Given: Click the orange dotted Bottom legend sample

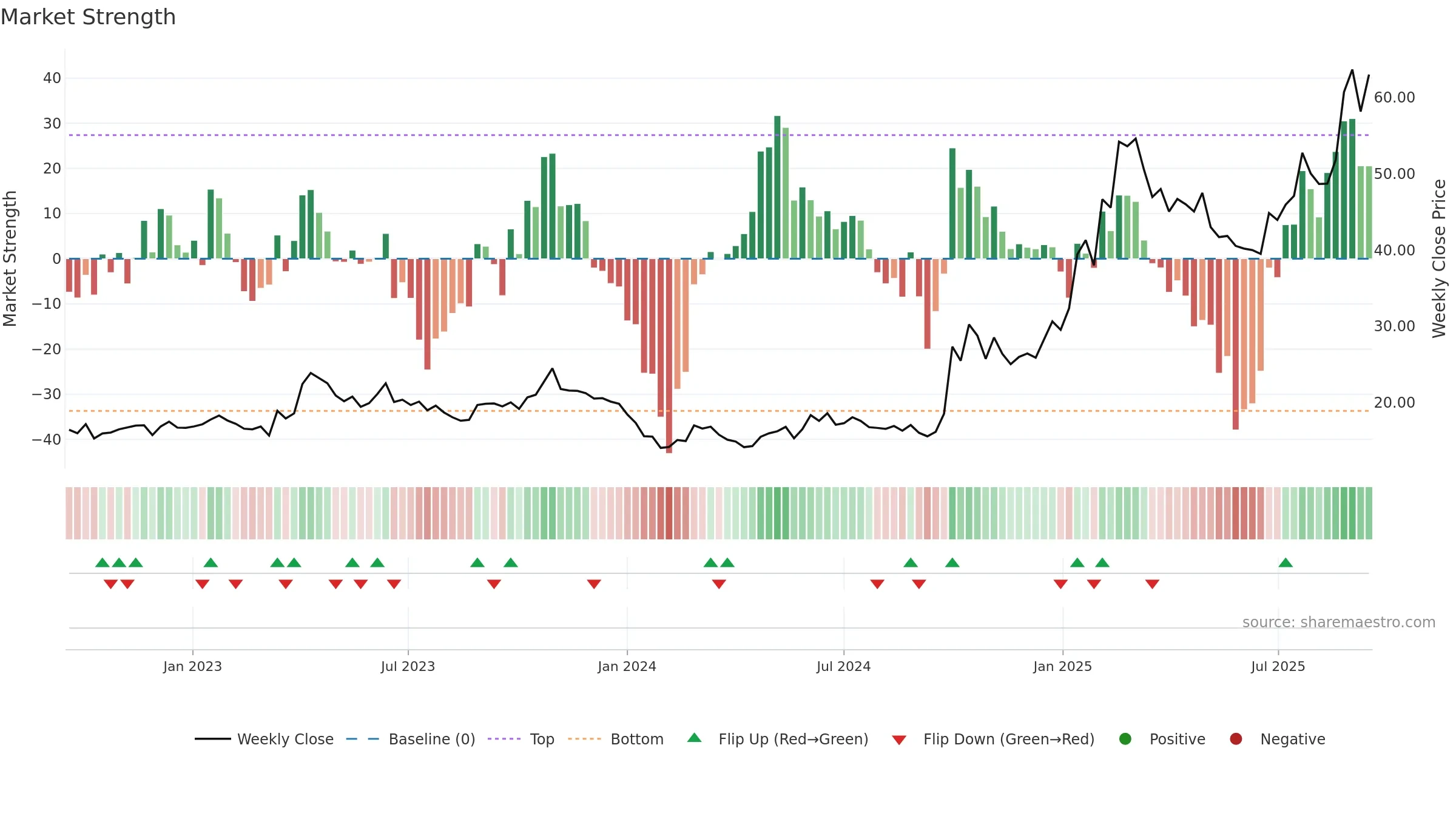Looking at the screenshot, I should point(585,739).
